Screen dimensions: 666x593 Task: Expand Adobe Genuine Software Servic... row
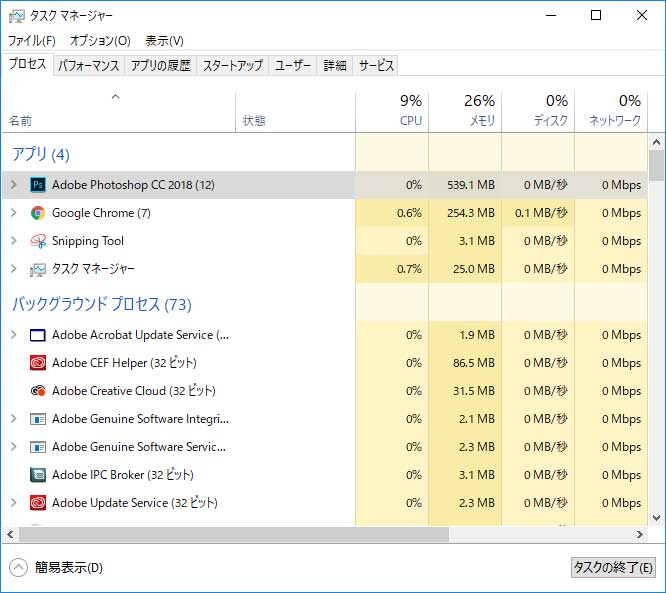(x=14, y=447)
